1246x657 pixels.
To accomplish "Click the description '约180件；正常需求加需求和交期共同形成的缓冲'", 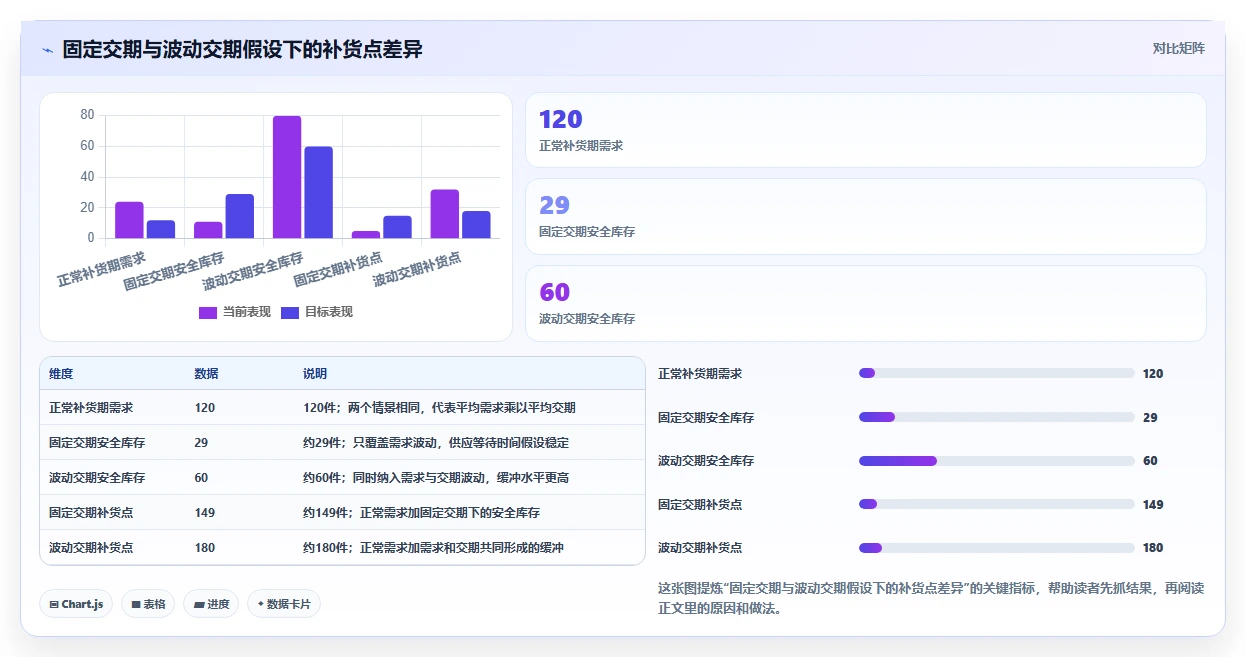I will click(x=433, y=548).
